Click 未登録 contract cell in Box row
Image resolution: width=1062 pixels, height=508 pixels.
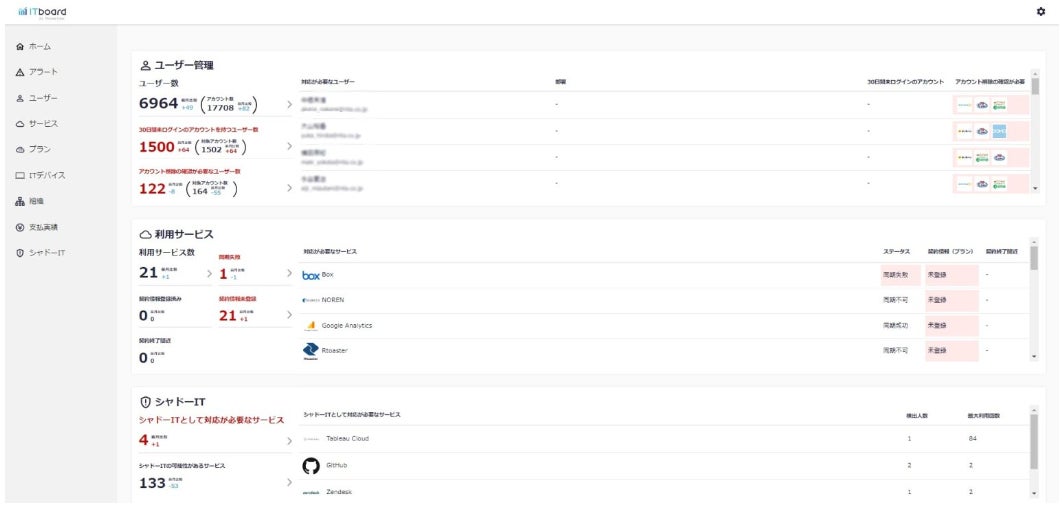pos(952,276)
